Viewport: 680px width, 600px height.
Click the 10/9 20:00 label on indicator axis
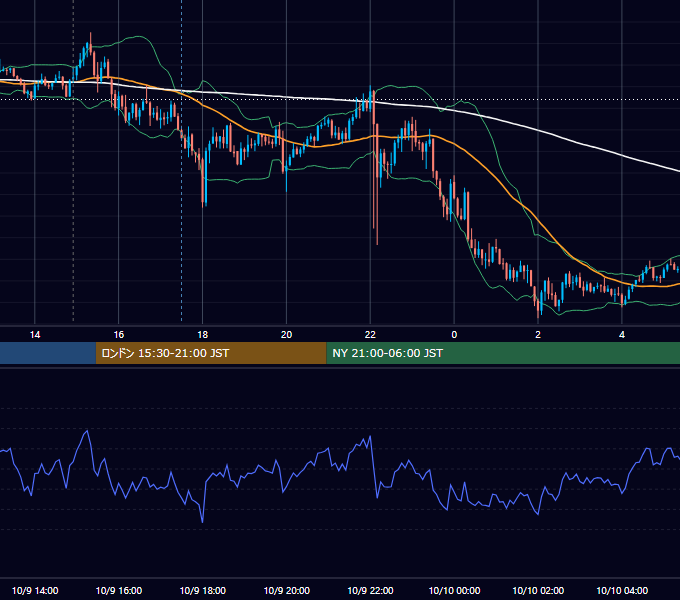pyautogui.click(x=286, y=591)
